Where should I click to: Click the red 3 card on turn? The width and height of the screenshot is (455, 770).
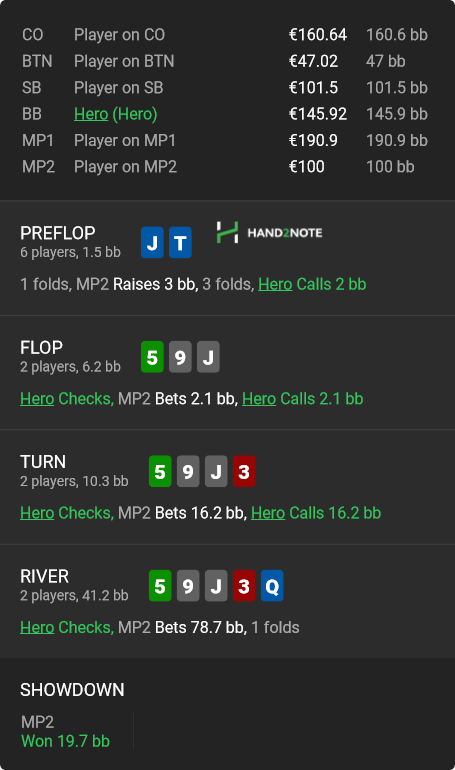click(244, 471)
